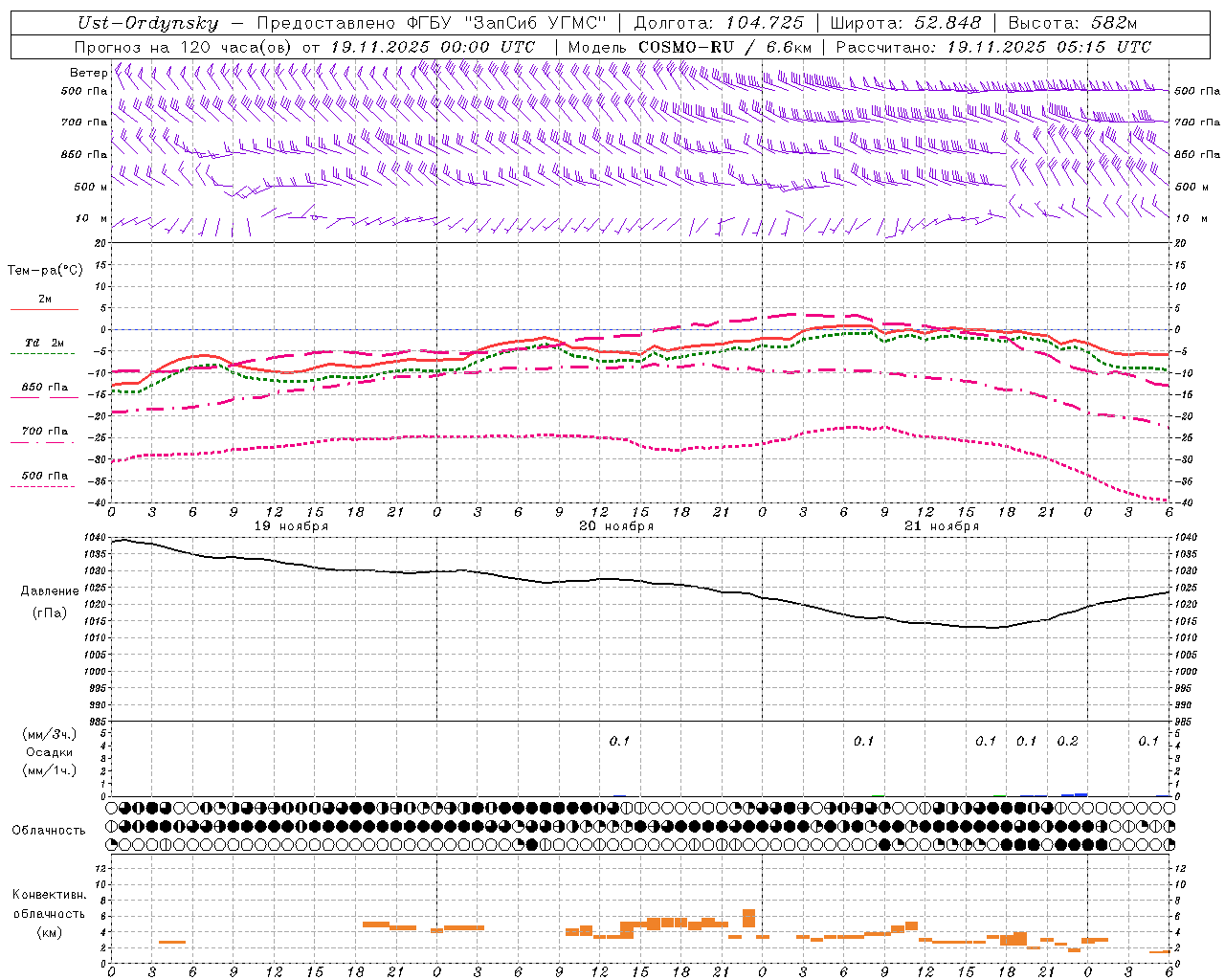
Task: Click the red solid line sample under the 2м legend entry
Action: [x=44, y=309]
